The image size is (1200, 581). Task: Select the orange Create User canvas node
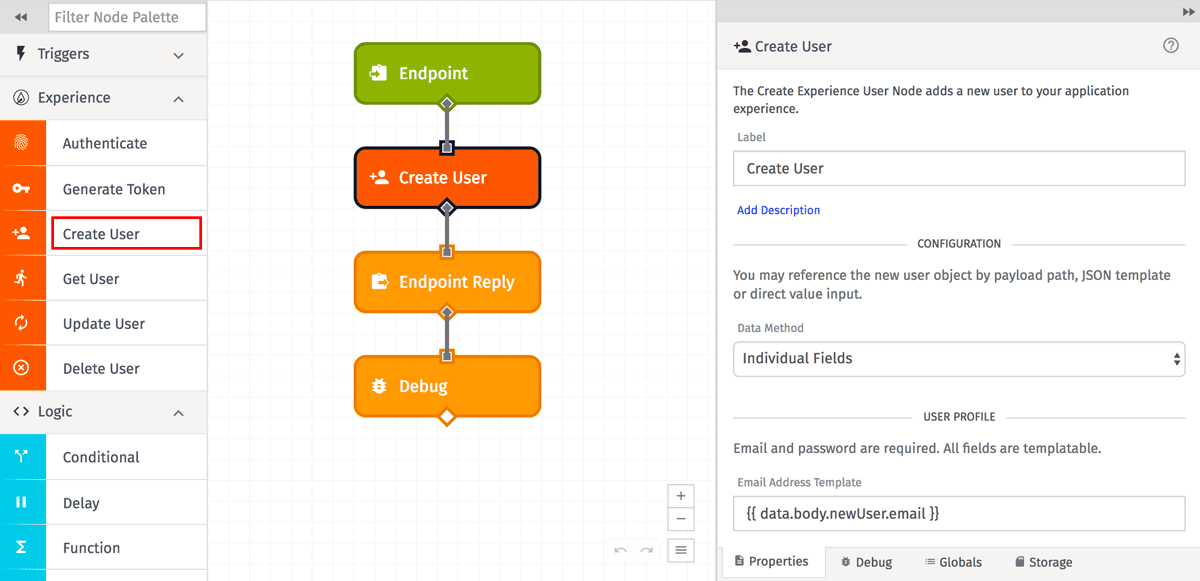(x=447, y=178)
